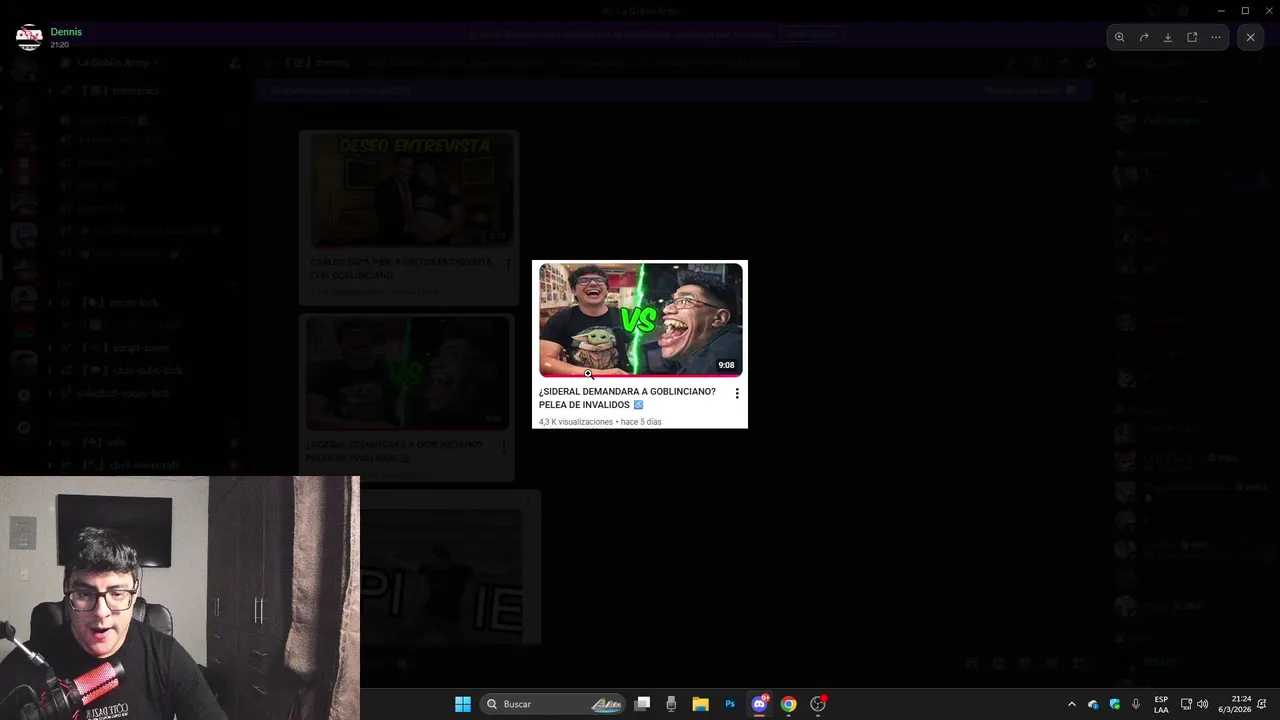
Task: Click the microphone tray icon
Action: [x=1136, y=704]
